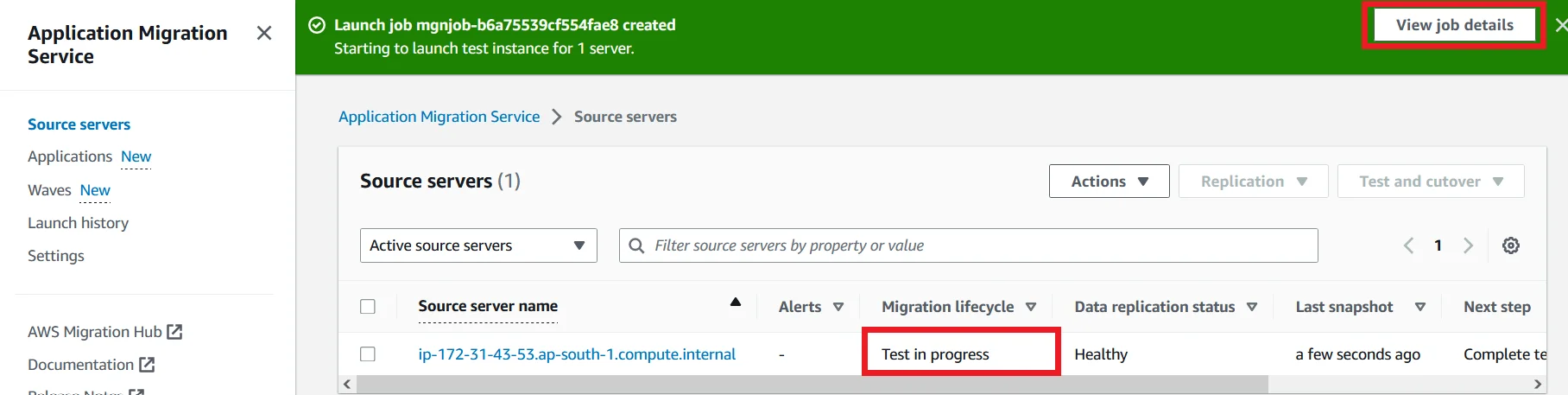Click the Source server name column header
The height and width of the screenshot is (395, 1568).
click(488, 306)
